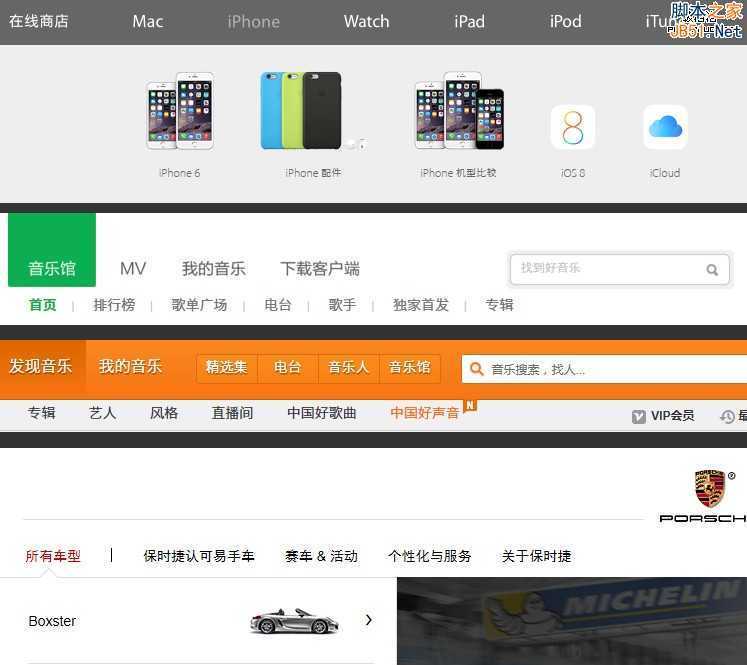747x665 pixels.
Task: Open the 关于保时捷 menu
Action: pyautogui.click(x=537, y=556)
